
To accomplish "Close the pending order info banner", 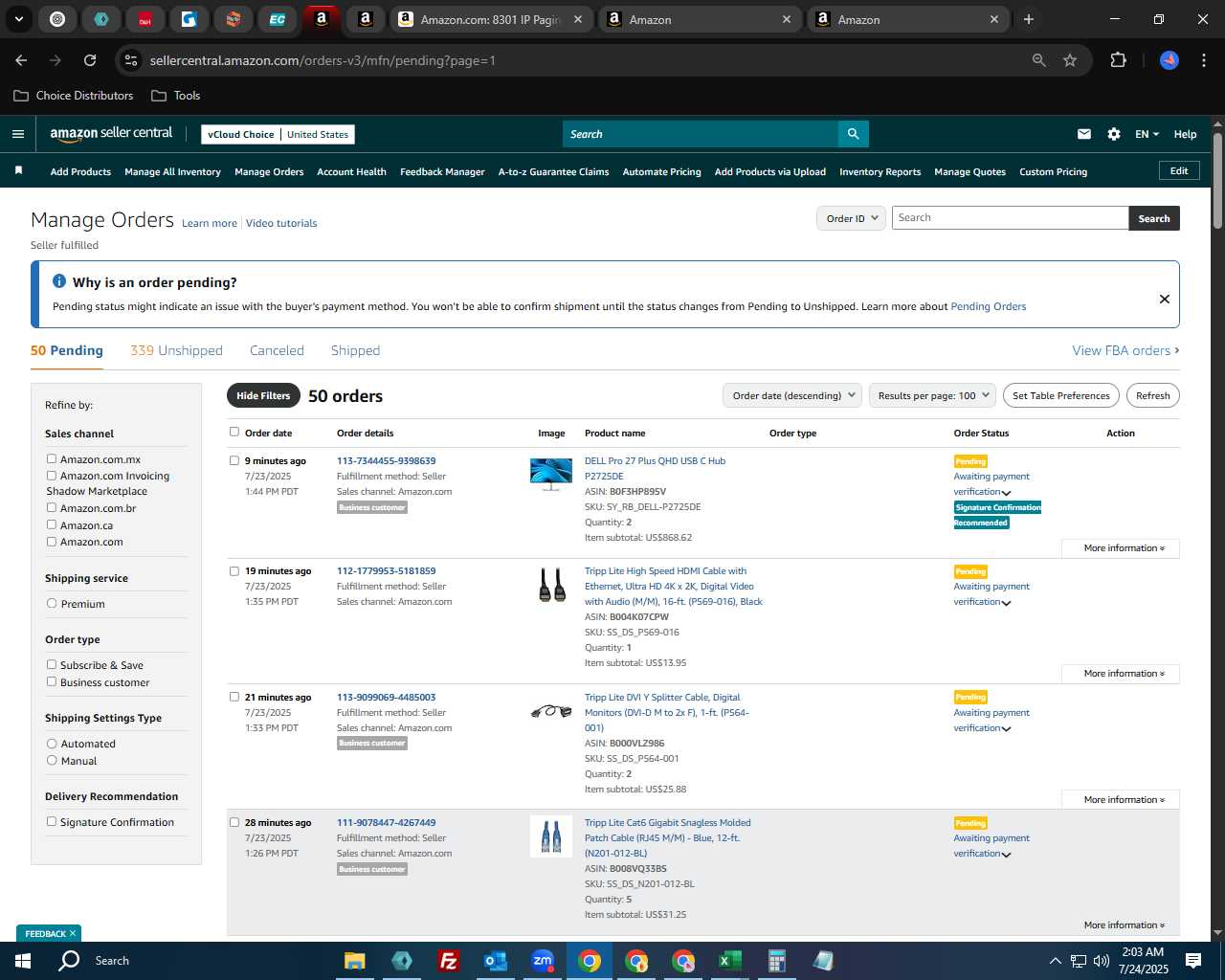I will [x=1165, y=299].
